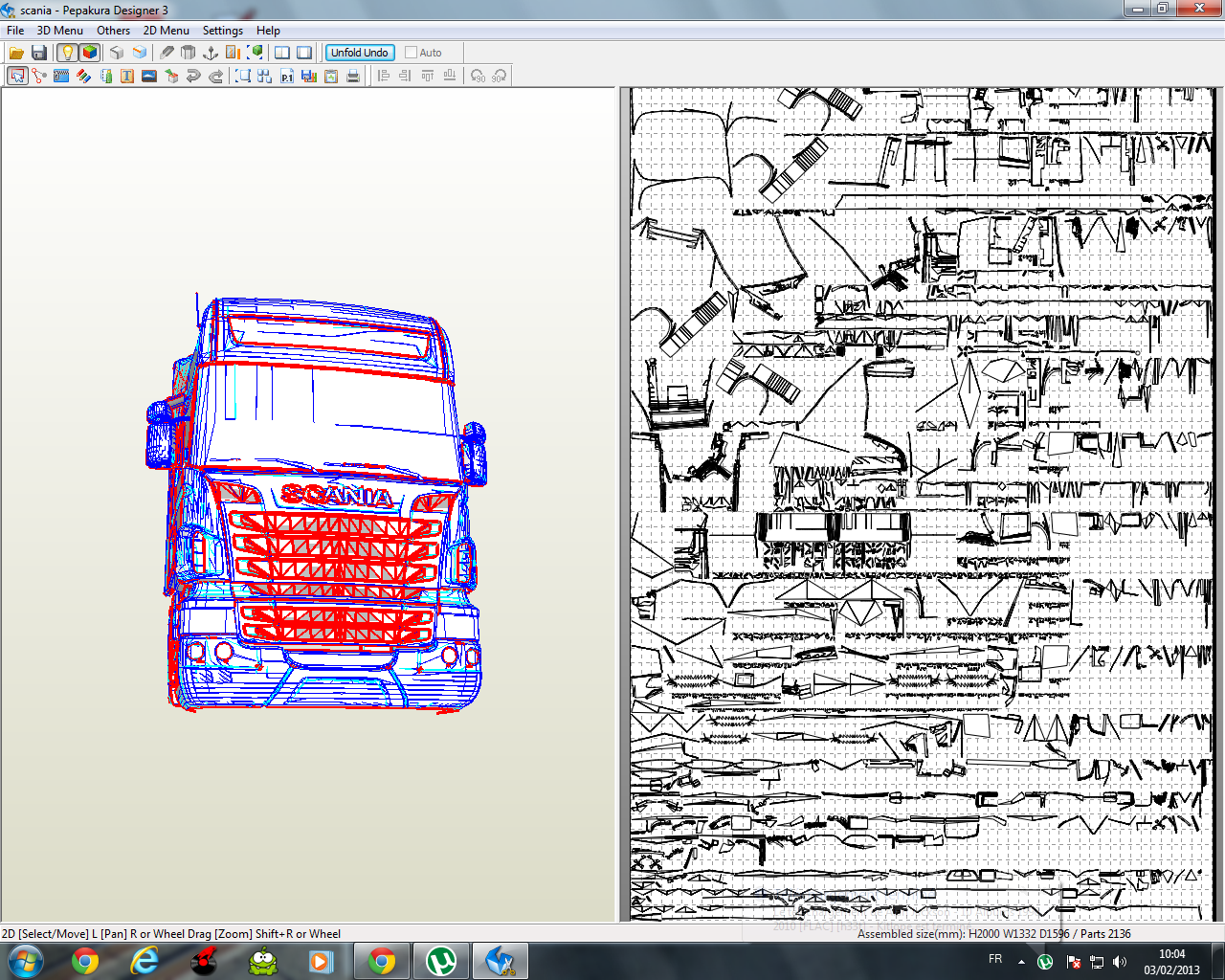Viewport: 1225px width, 980px height.
Task: Select the Join/Disjoin Faces tool
Action: point(39,76)
